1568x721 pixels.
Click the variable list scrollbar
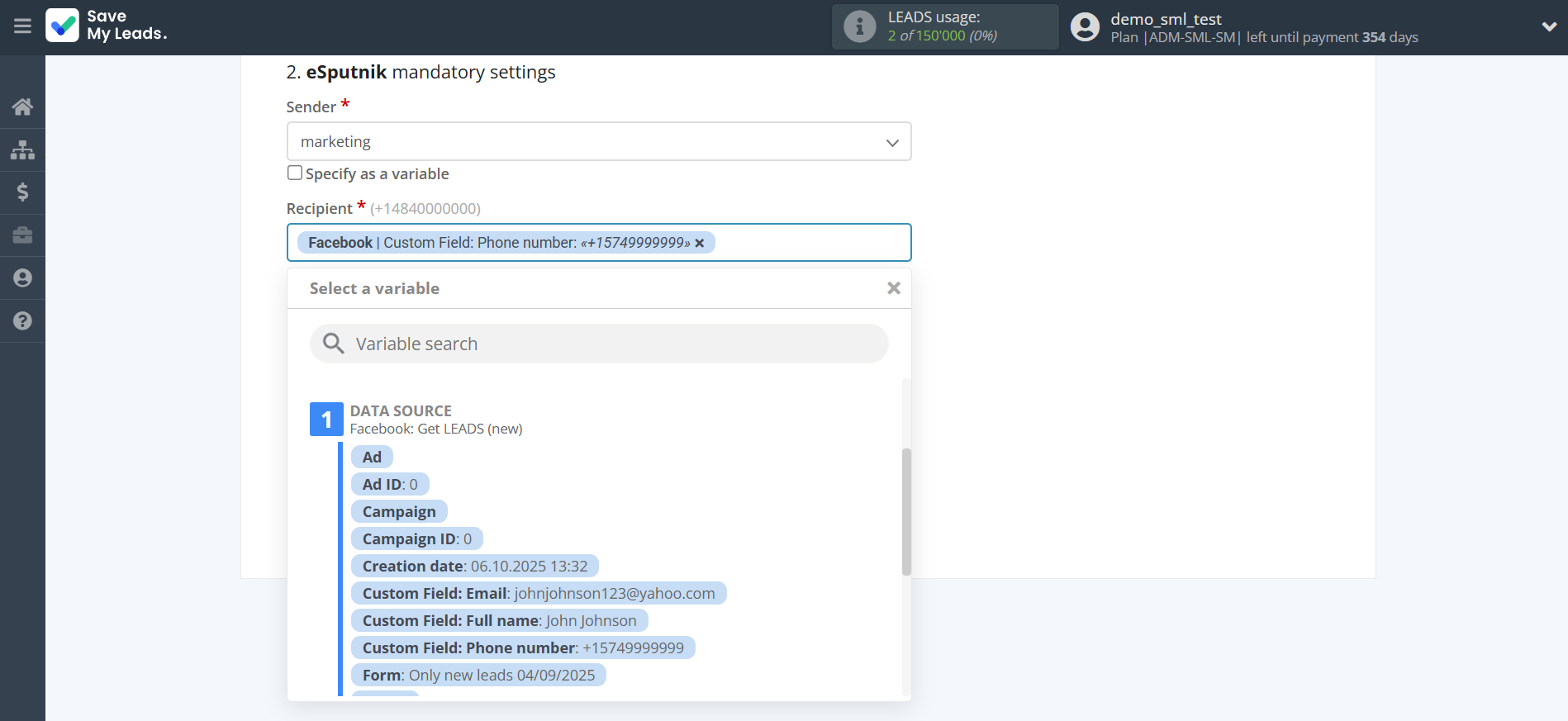tap(906, 512)
